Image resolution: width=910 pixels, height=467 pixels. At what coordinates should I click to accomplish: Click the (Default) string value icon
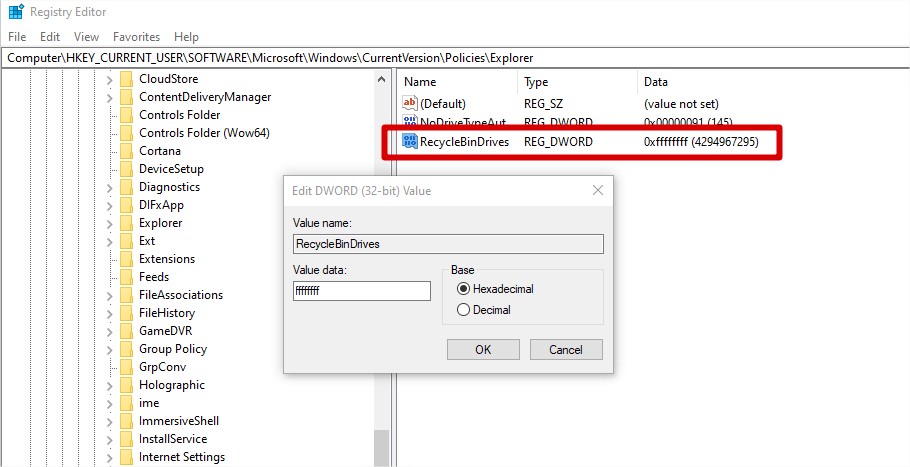click(x=410, y=103)
